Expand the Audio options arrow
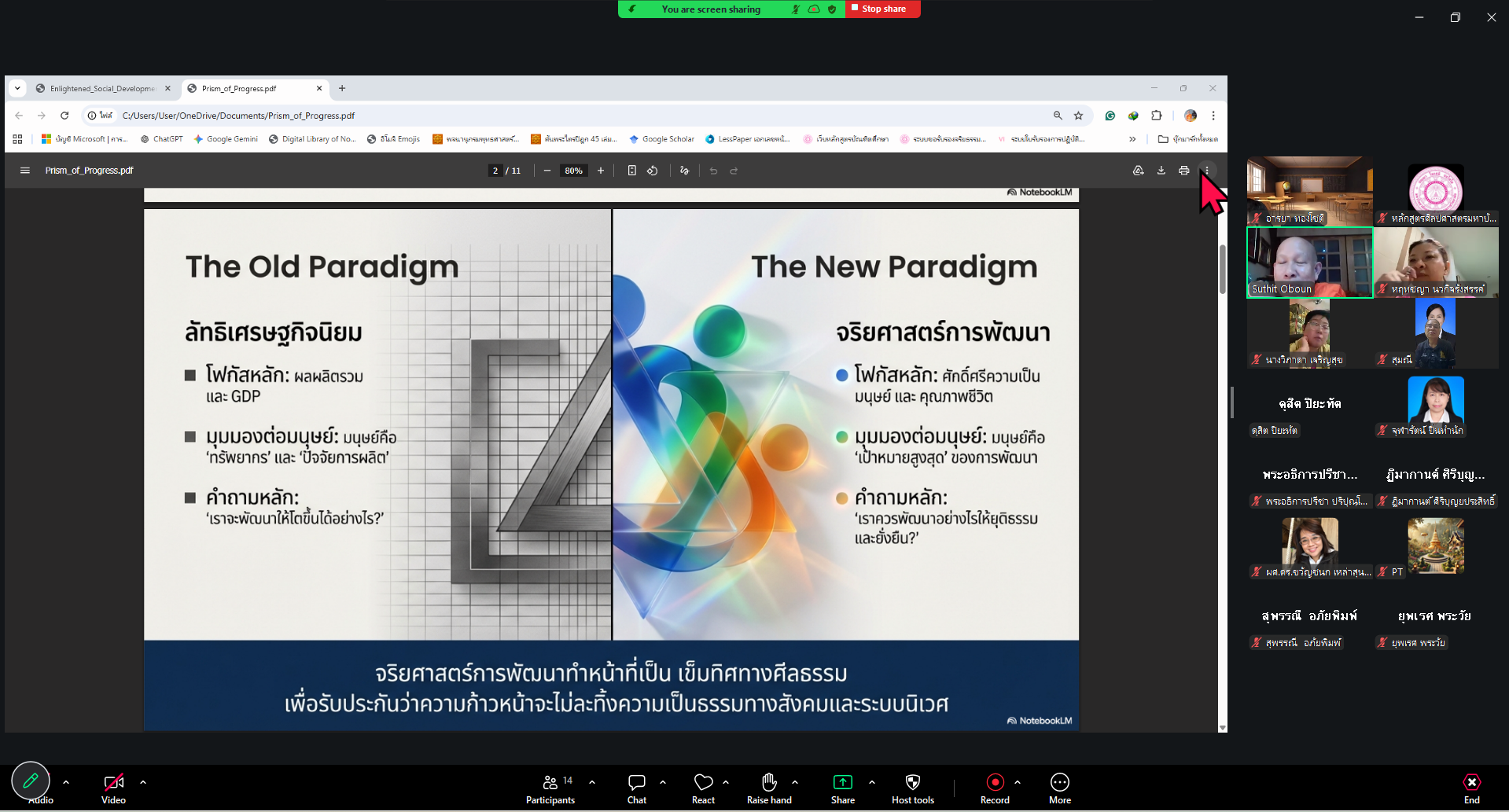The image size is (1509, 812). pyautogui.click(x=66, y=782)
